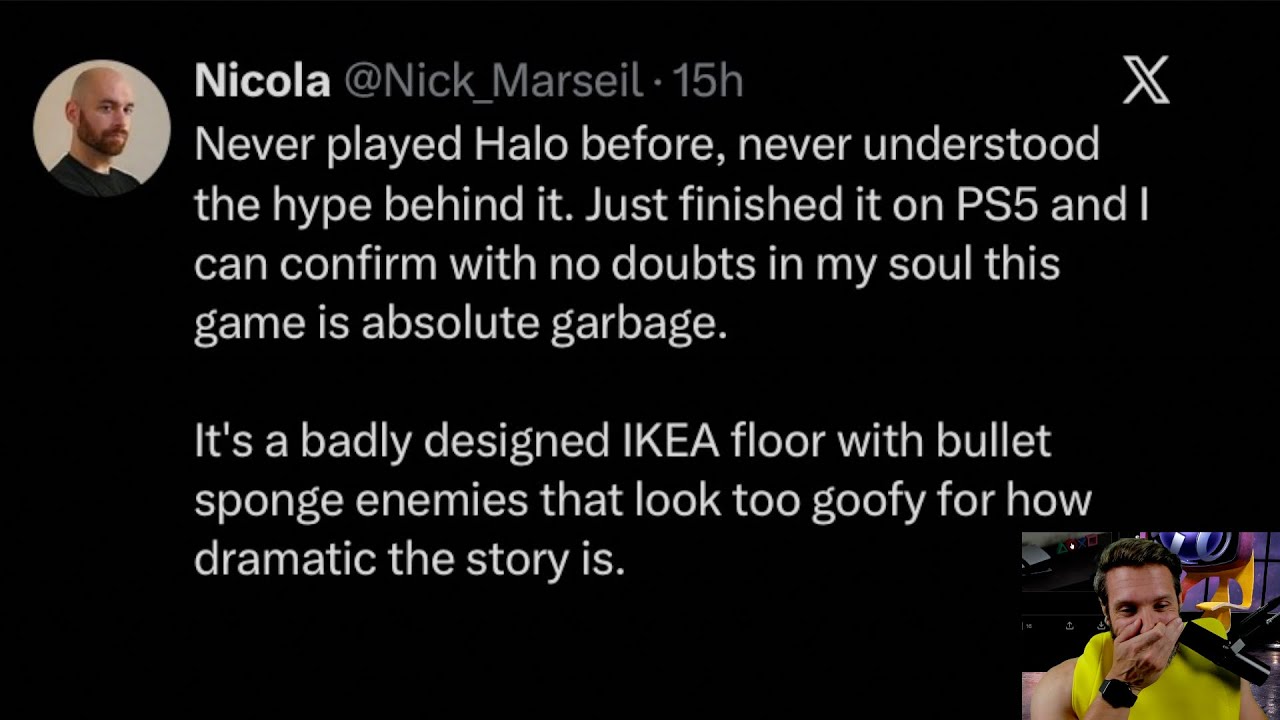Image resolution: width=1280 pixels, height=720 pixels.
Task: Click the line ending dramatic the story is
Action: (x=409, y=558)
